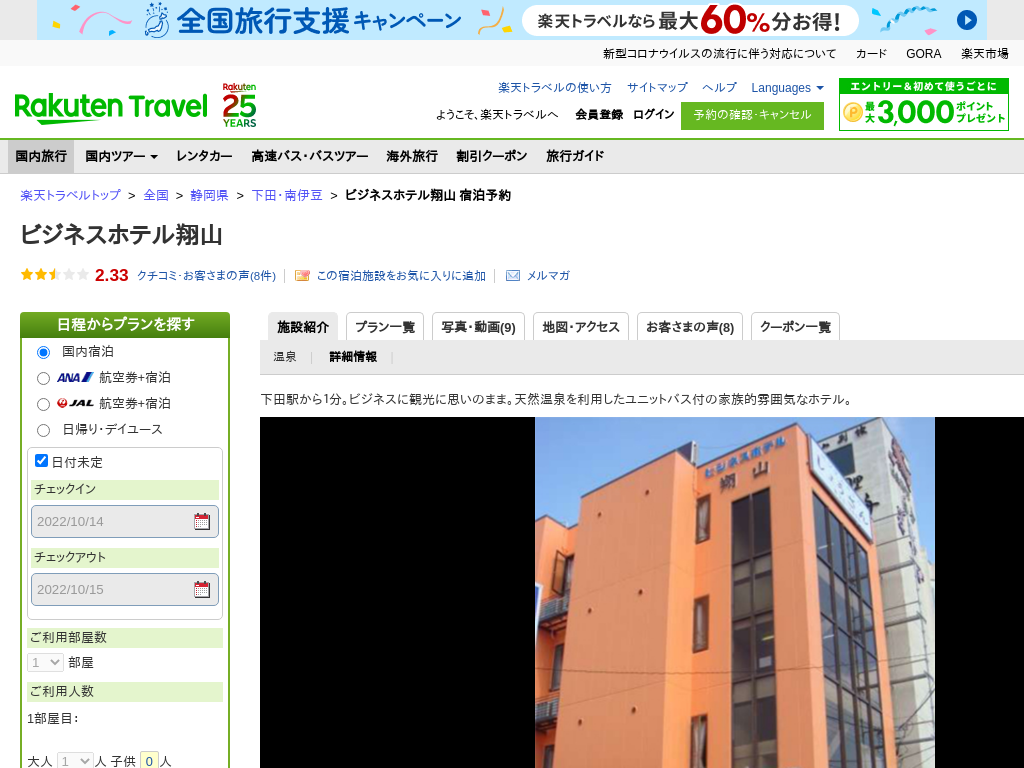The width and height of the screenshot is (1024, 768).
Task: Click the ANA airline logo
Action: pos(75,377)
